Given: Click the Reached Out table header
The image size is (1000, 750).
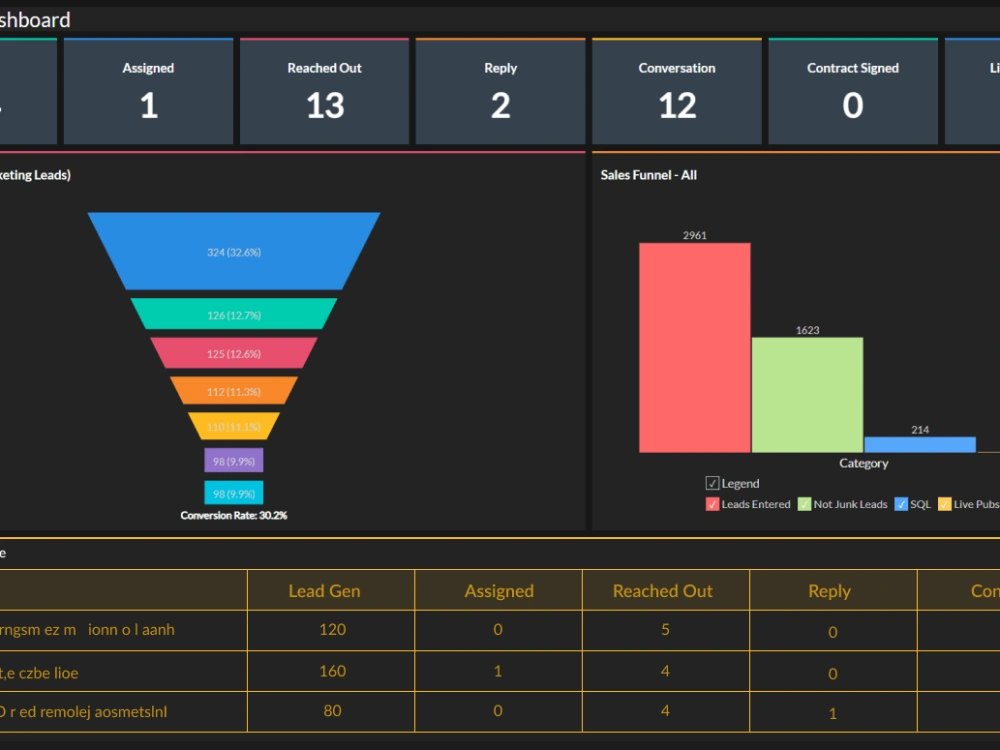Looking at the screenshot, I should click(664, 591).
